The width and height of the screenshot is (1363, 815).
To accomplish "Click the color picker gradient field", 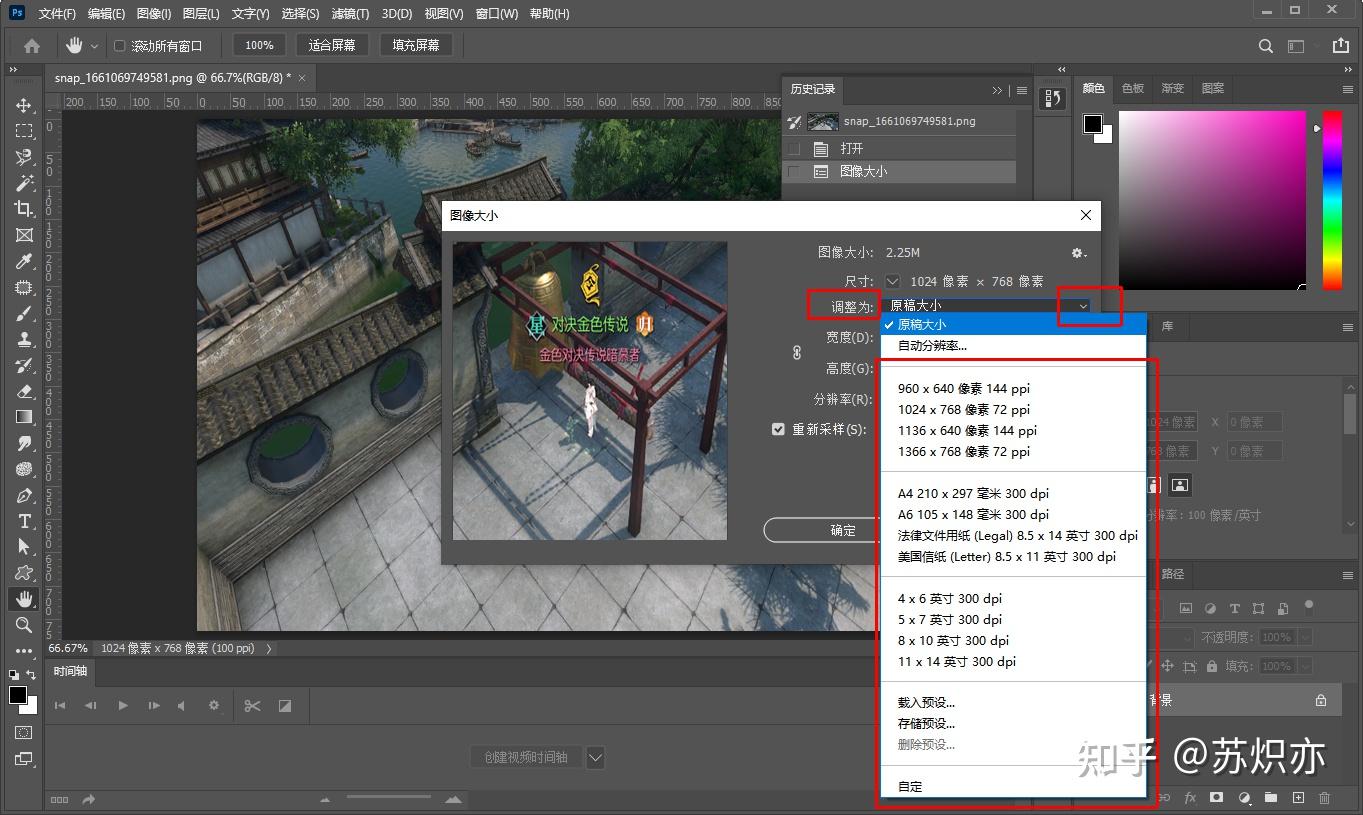I will [x=1212, y=200].
